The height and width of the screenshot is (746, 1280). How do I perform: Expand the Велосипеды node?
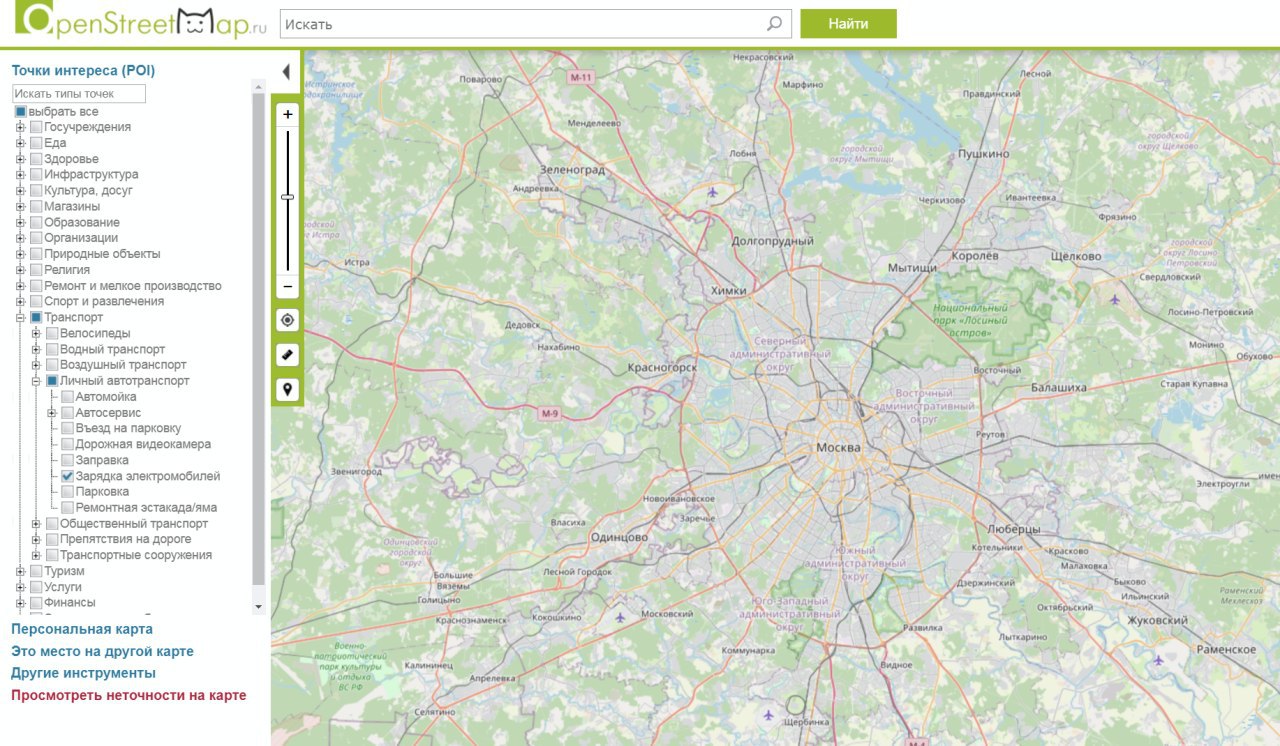click(x=36, y=333)
